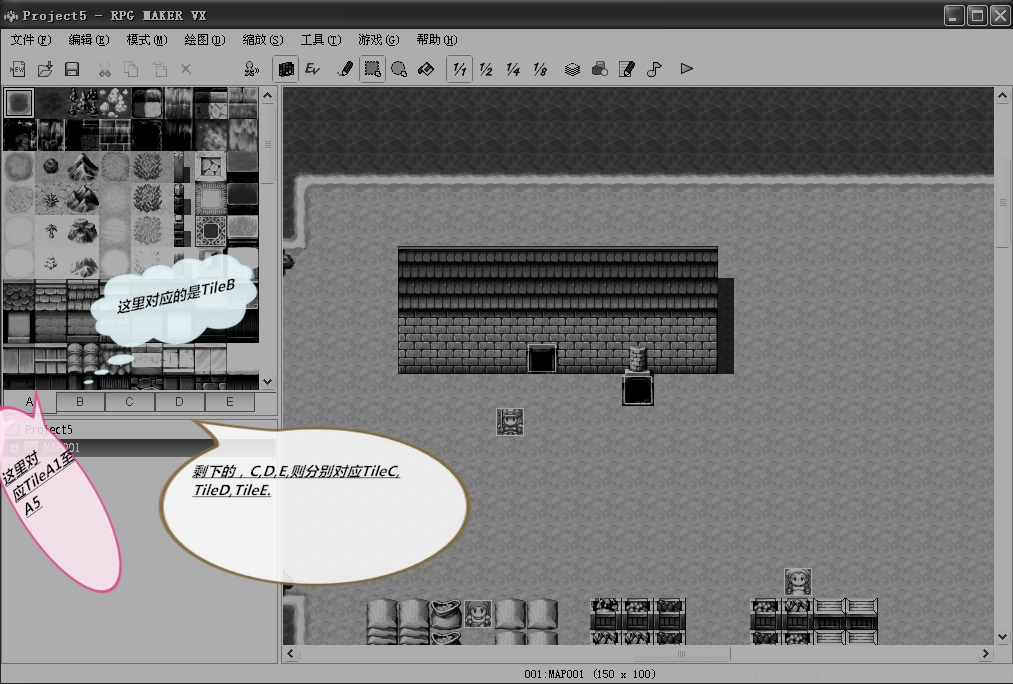Select the Pencil drawing tool

click(x=345, y=69)
